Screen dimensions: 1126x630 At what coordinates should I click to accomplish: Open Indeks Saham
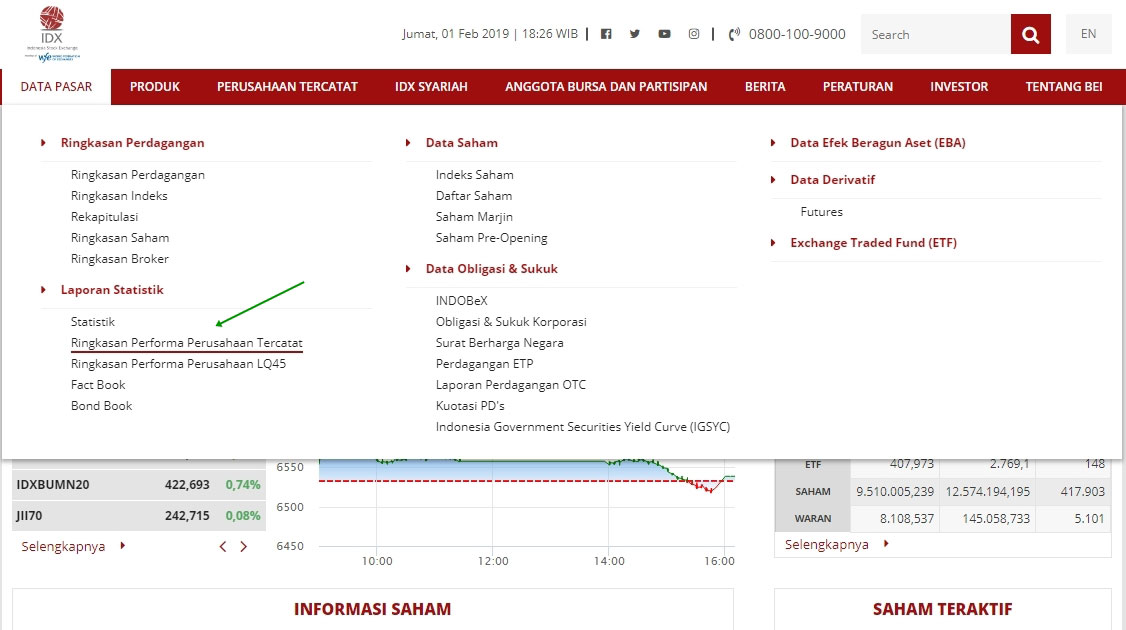click(x=475, y=175)
